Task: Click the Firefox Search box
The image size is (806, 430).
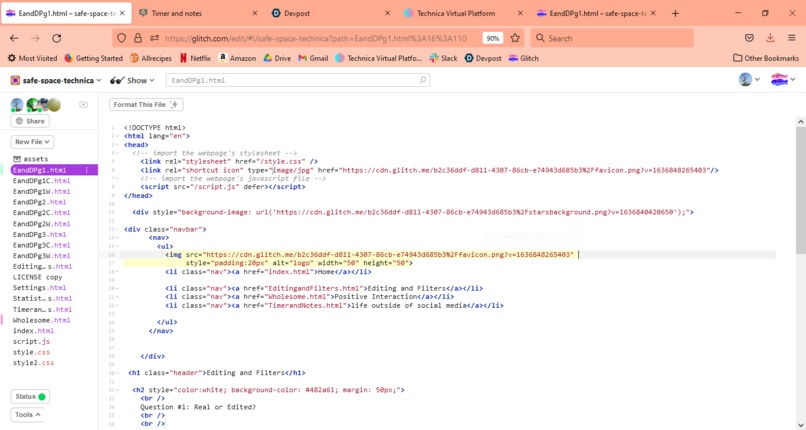Action: click(x=612, y=38)
